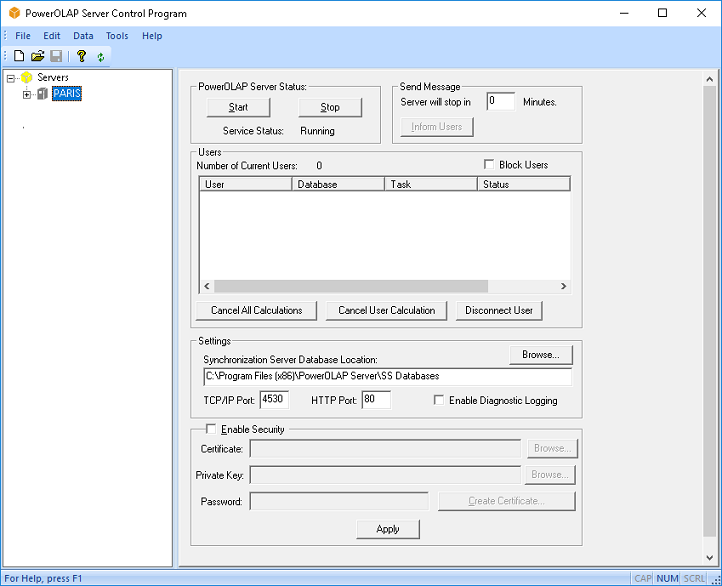Click the users list horizontal scrollbar thumb
Image resolution: width=722 pixels, height=586 pixels.
[351, 286]
